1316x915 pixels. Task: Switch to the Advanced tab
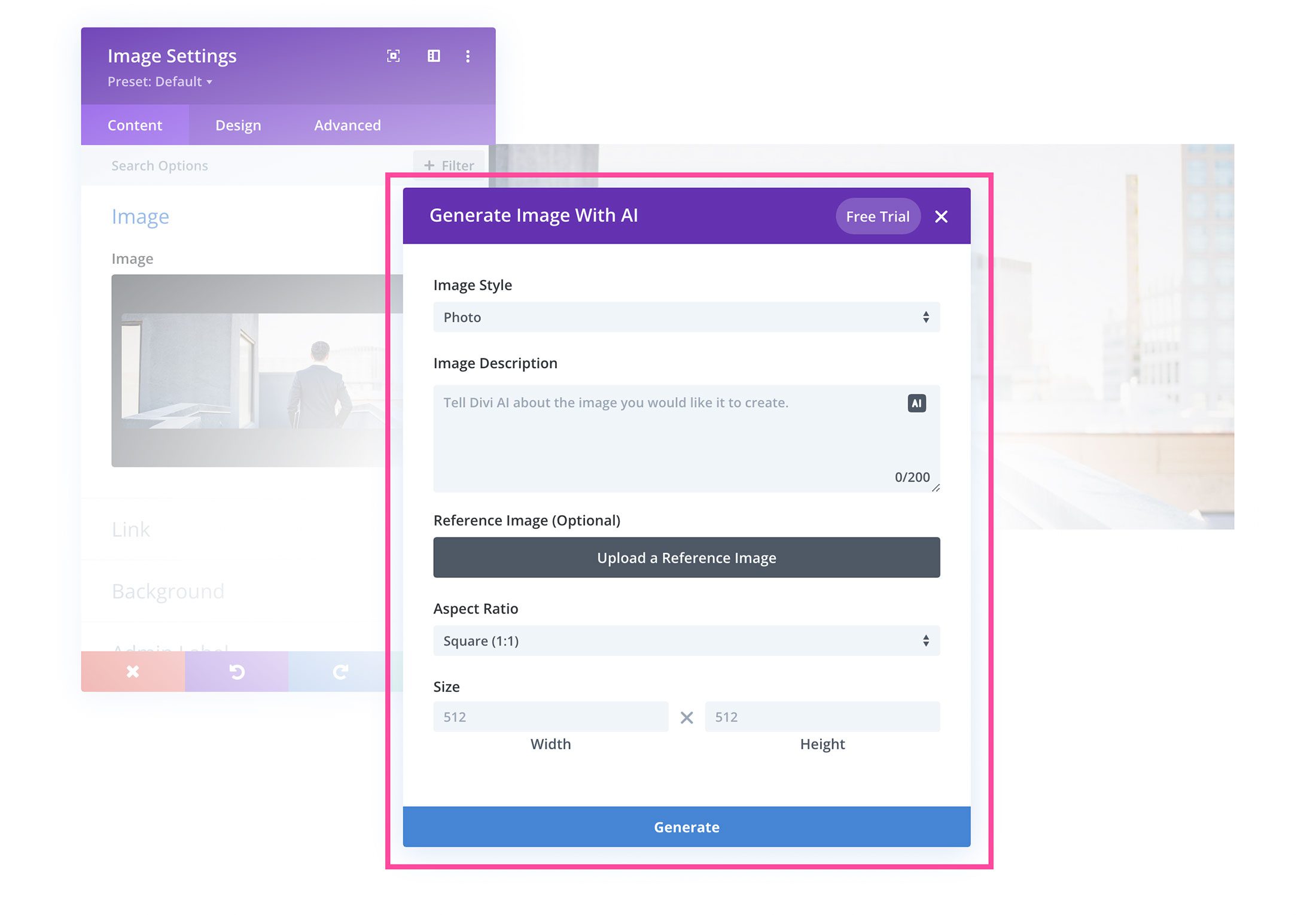pyautogui.click(x=346, y=124)
